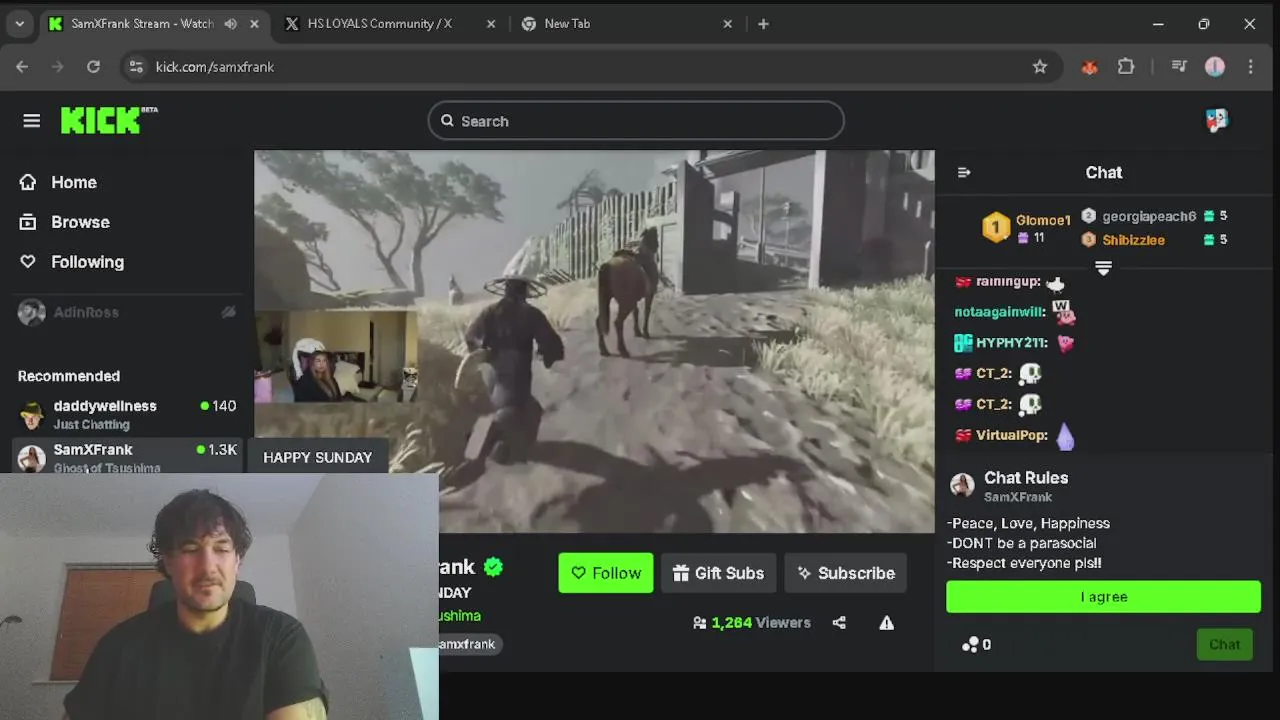Subscribe to SamXFrank channel
Viewport: 1280px width, 720px height.
point(846,573)
